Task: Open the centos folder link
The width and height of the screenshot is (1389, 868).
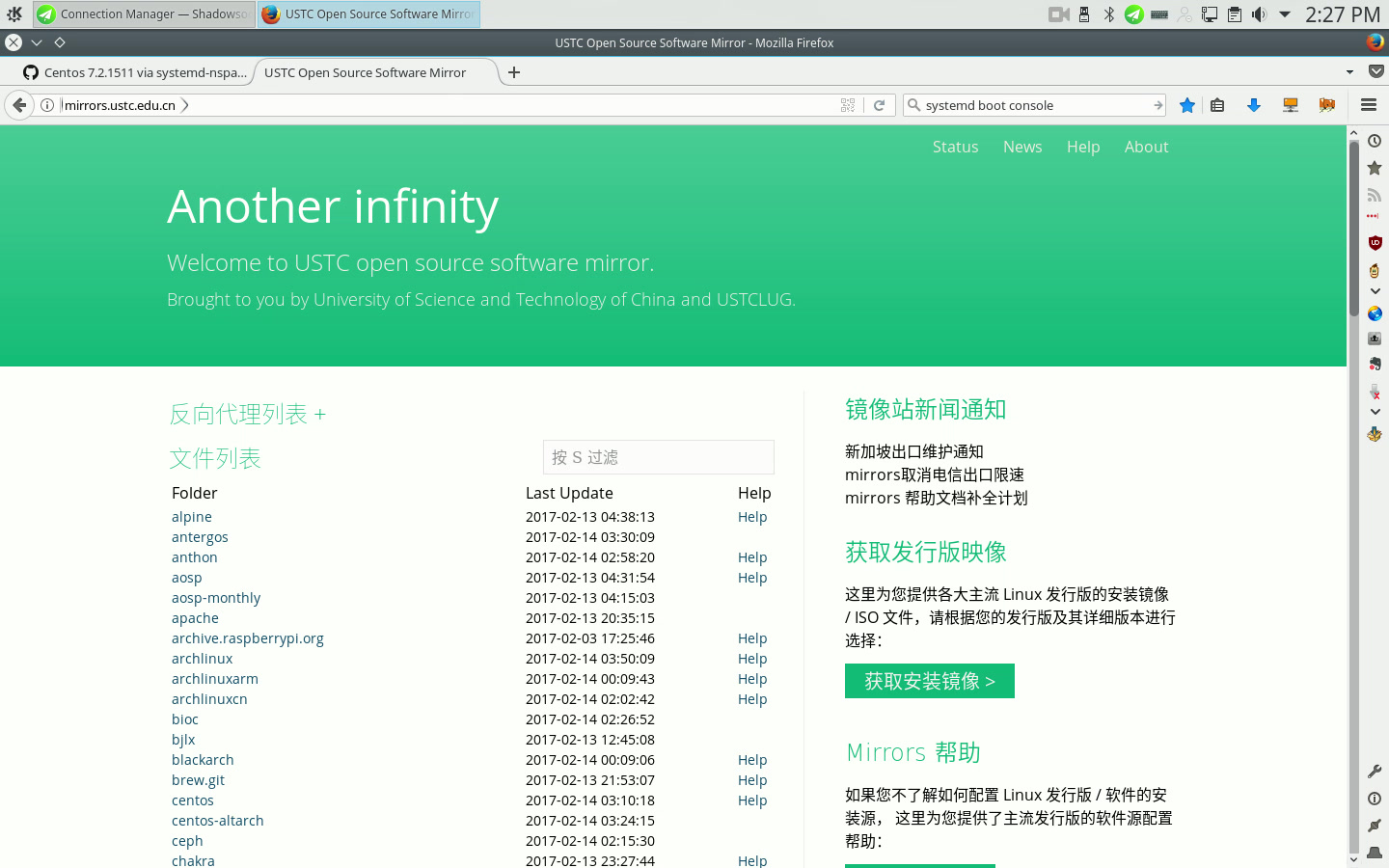Action: click(x=193, y=800)
